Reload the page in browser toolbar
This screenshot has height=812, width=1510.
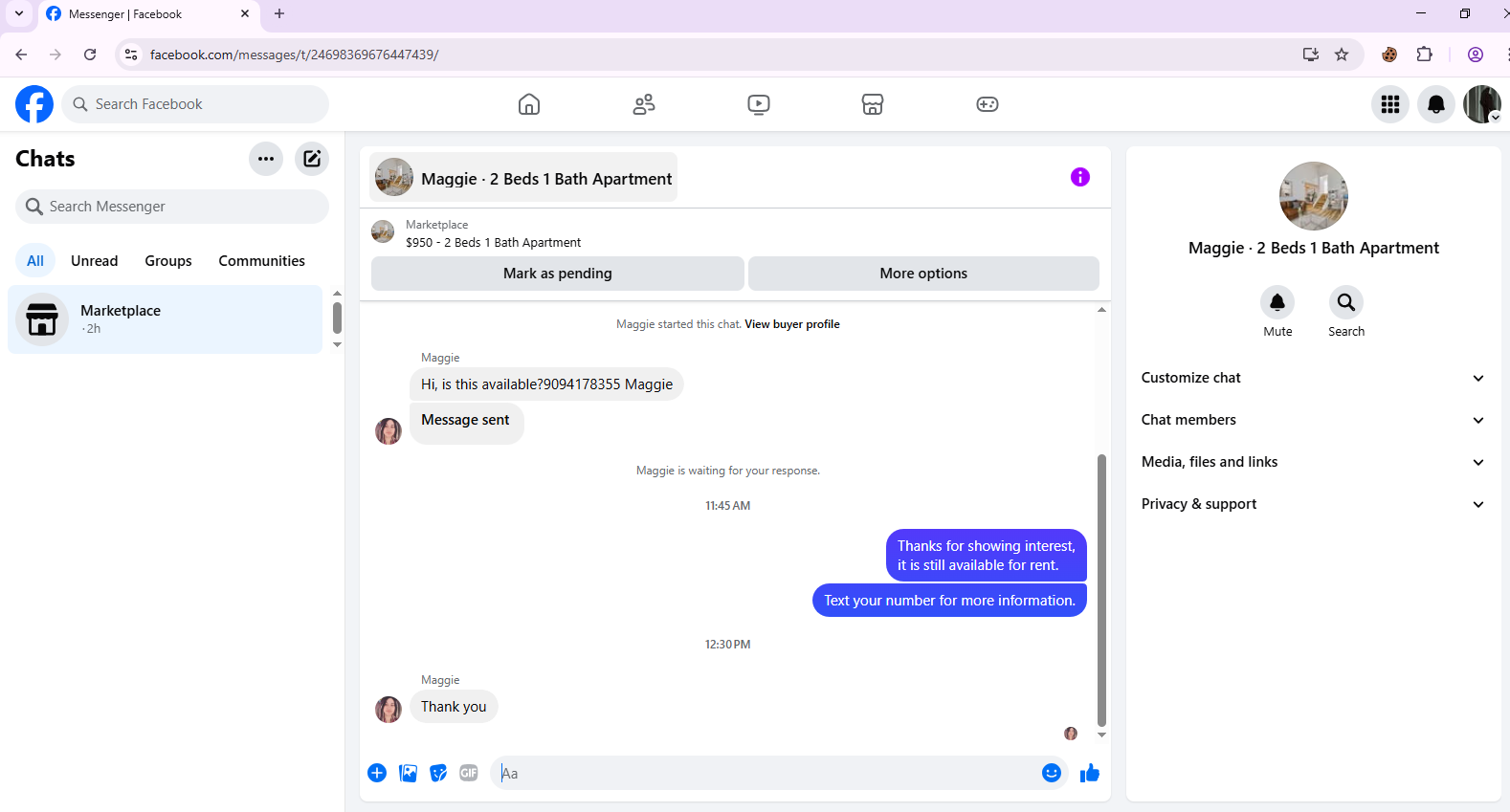[x=90, y=55]
